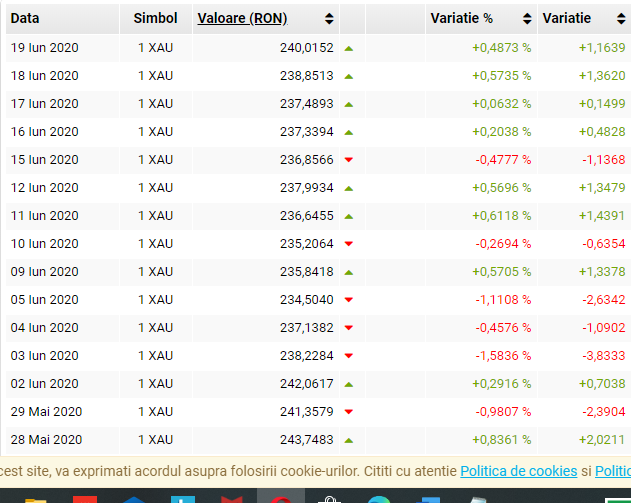Click the Variatie % header label
This screenshot has height=503, width=631.
tap(461, 18)
